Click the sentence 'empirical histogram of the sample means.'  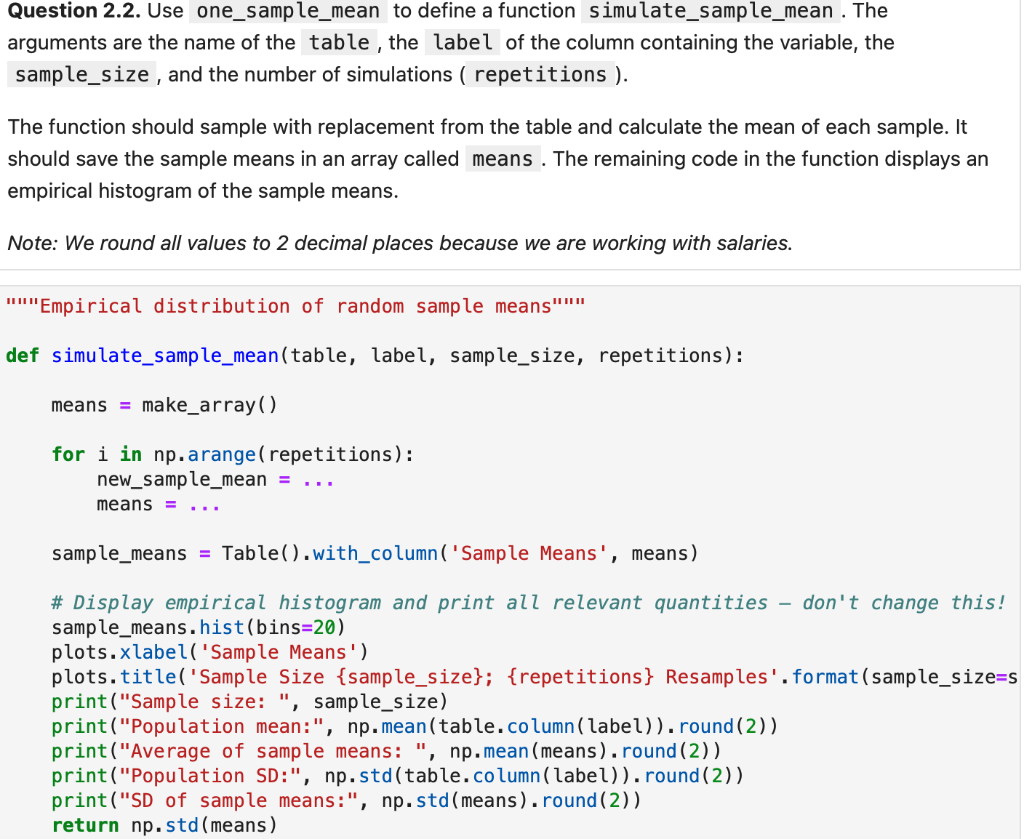(202, 191)
